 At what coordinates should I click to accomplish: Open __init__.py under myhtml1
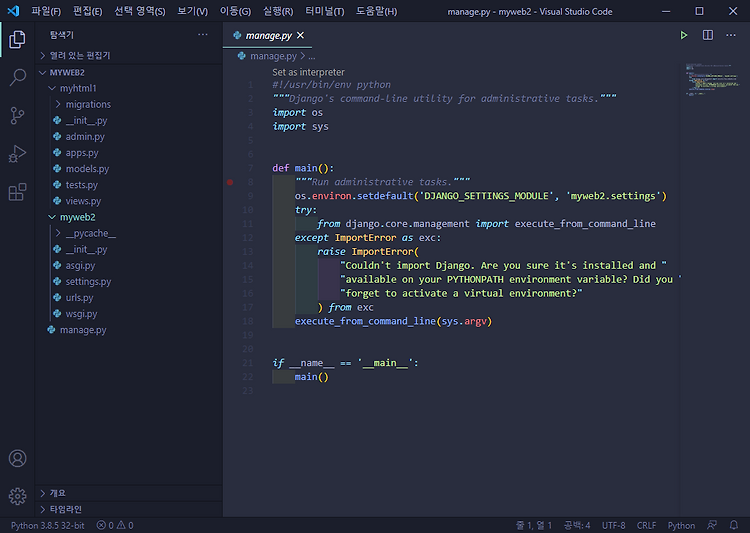pyautogui.click(x=86, y=121)
